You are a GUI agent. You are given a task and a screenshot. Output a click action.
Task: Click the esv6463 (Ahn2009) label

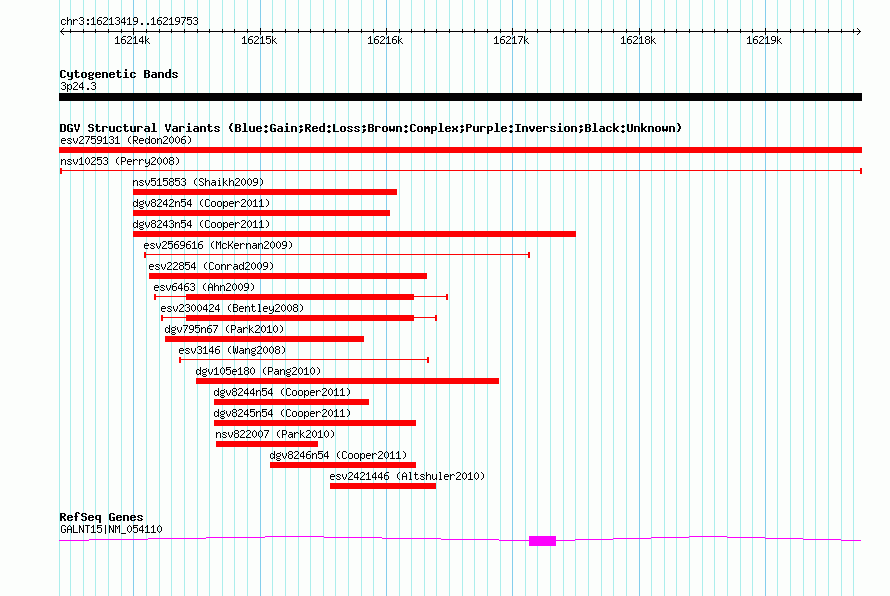204,287
